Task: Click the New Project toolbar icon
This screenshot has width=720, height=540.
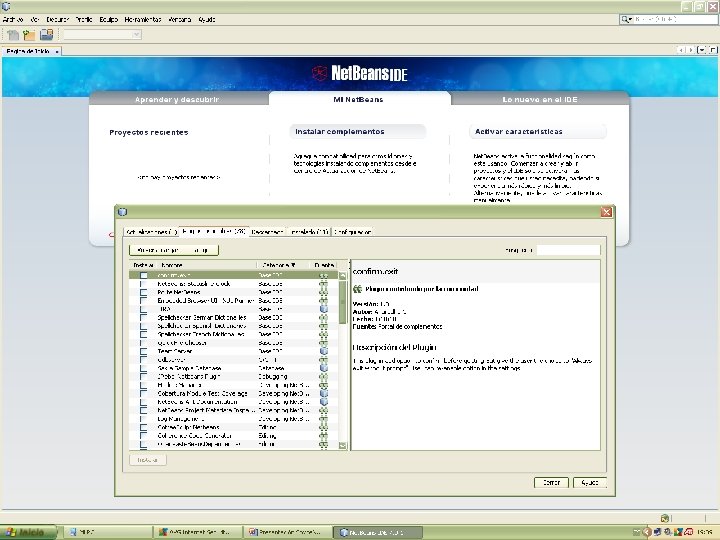Action: point(29,34)
